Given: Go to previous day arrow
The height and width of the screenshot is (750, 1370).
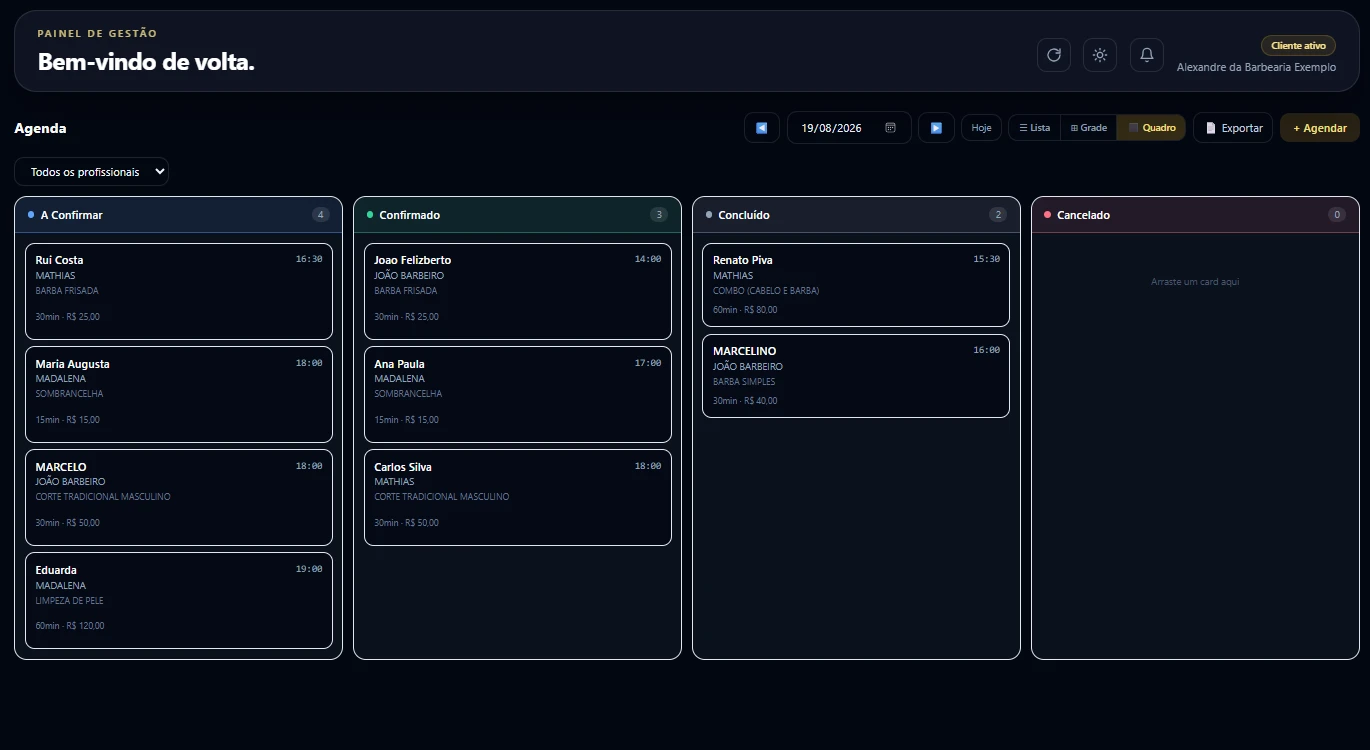Looking at the screenshot, I should click(x=762, y=128).
